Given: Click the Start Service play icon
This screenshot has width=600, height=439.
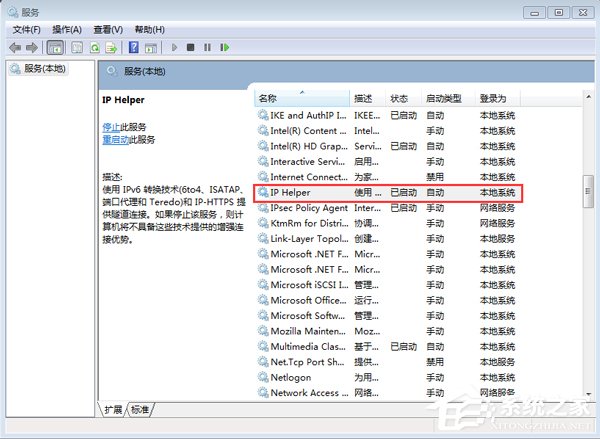Looking at the screenshot, I should (174, 47).
